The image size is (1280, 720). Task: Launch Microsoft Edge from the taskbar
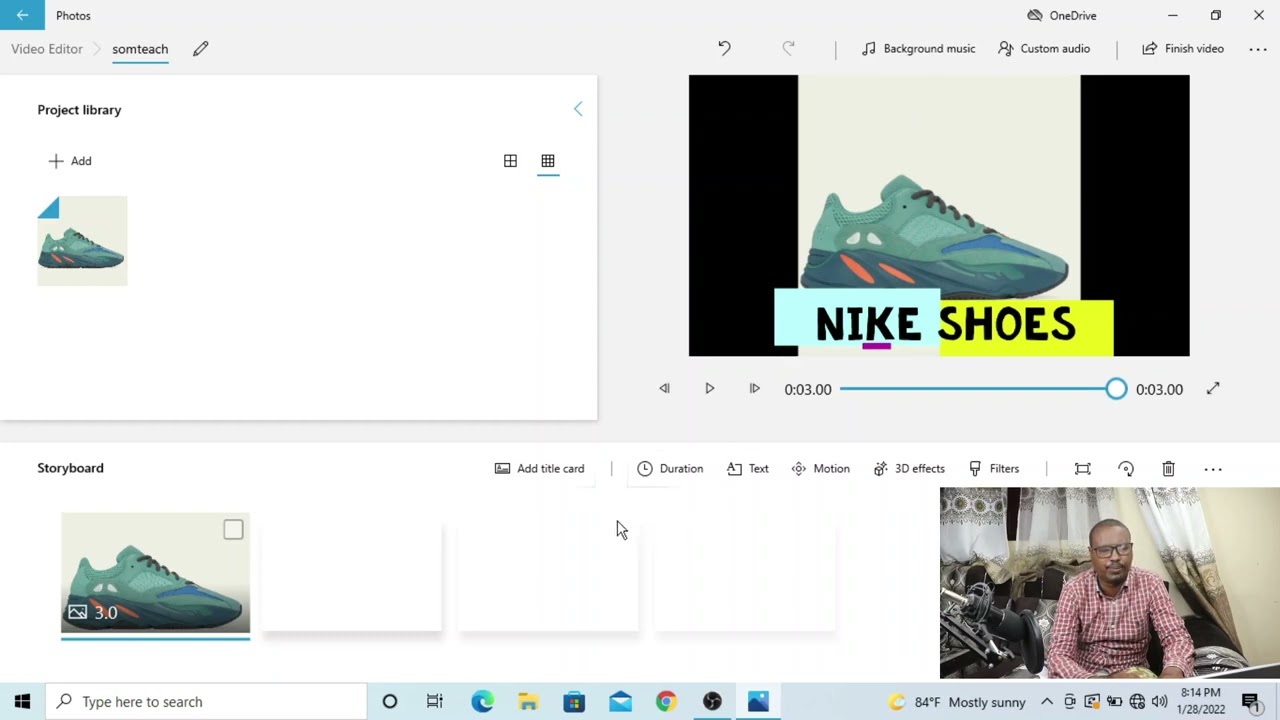(482, 701)
